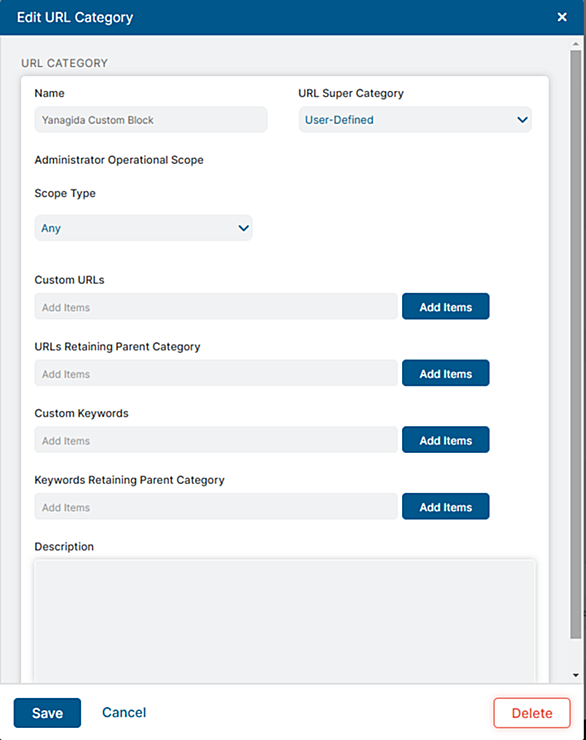
Task: Click inside the Description text area
Action: pyautogui.click(x=285, y=621)
